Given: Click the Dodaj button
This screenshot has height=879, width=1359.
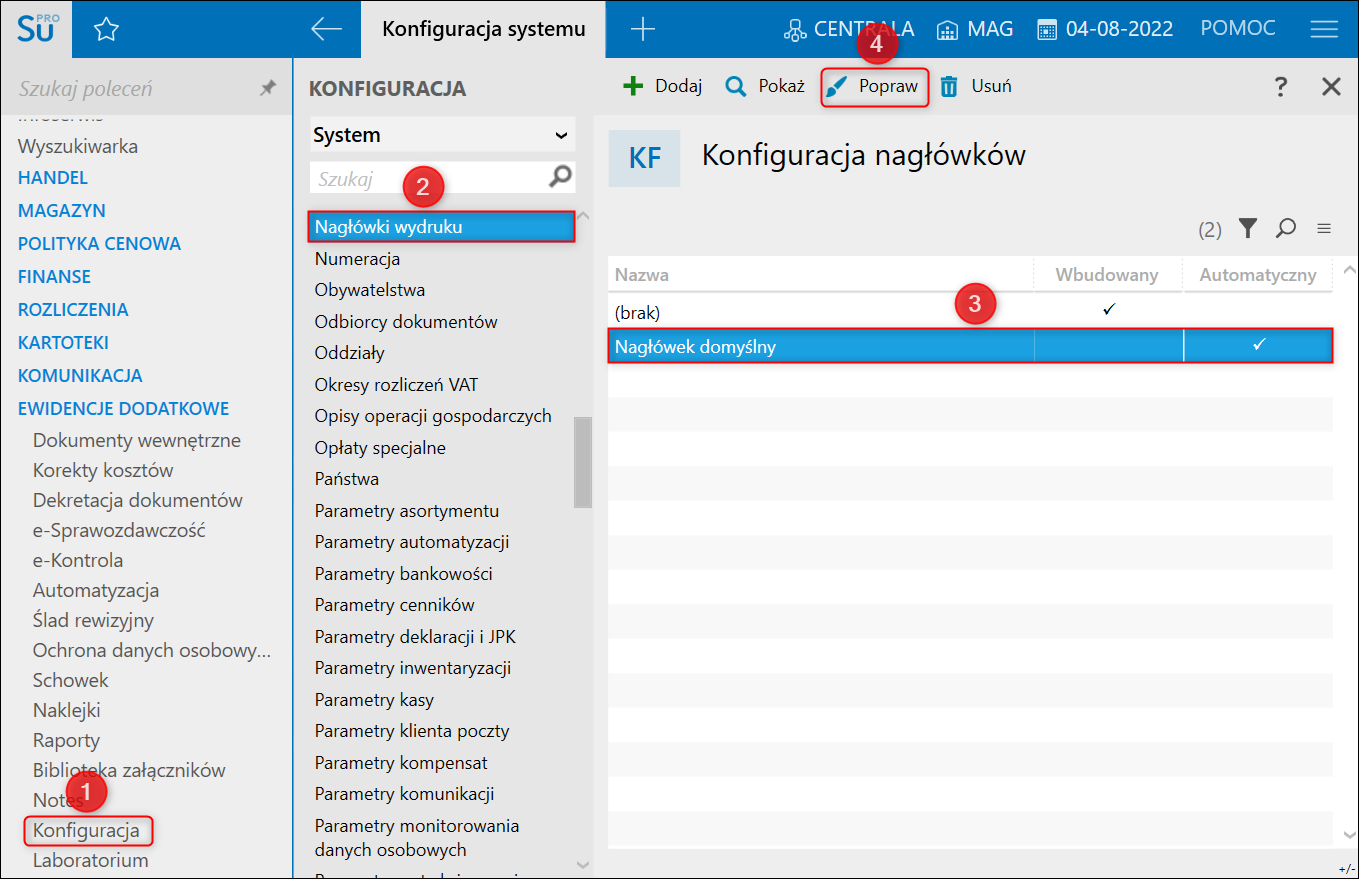Looking at the screenshot, I should pyautogui.click(x=663, y=87).
